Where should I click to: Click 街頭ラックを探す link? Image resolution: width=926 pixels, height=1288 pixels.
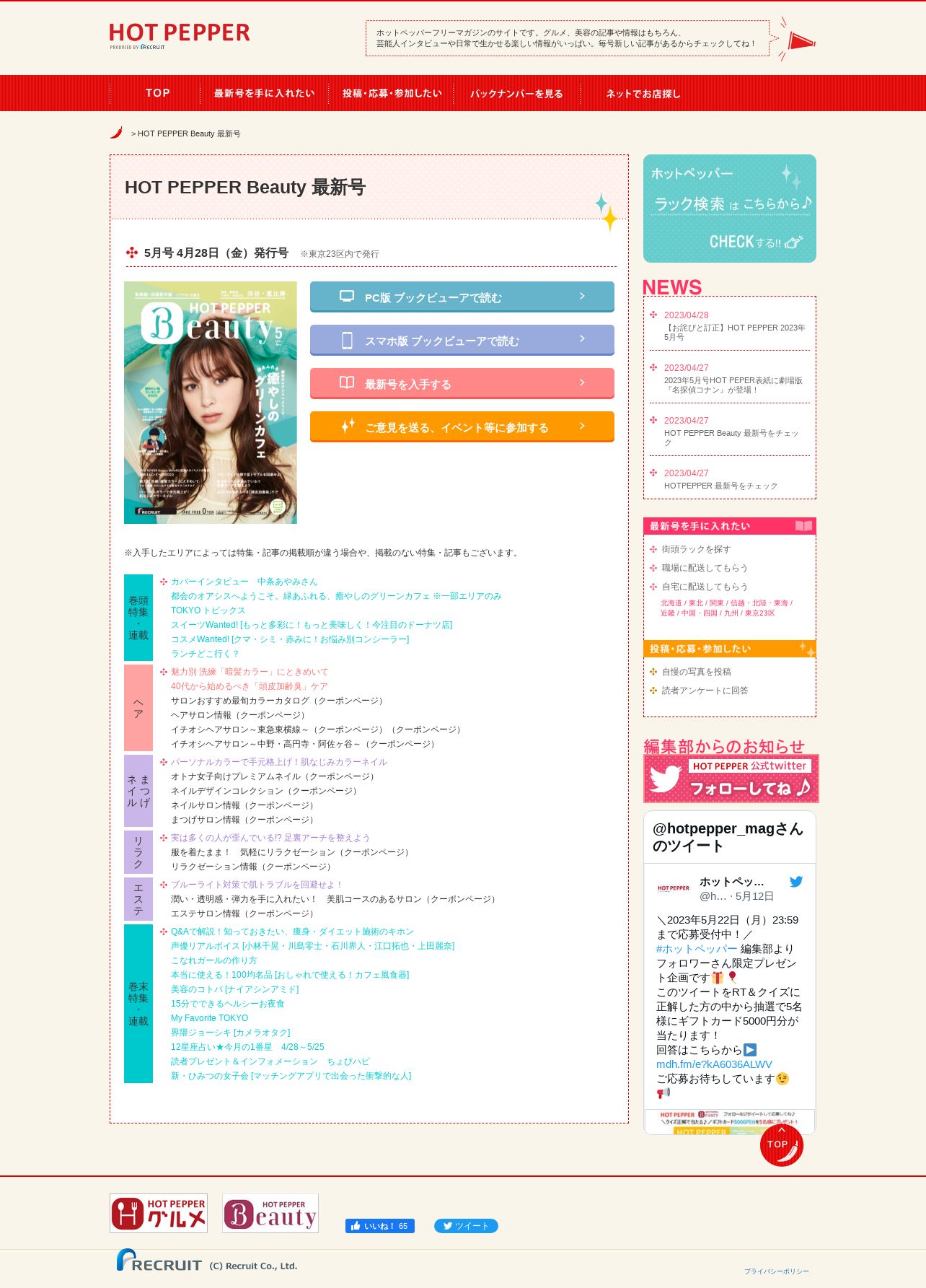pyautogui.click(x=696, y=549)
